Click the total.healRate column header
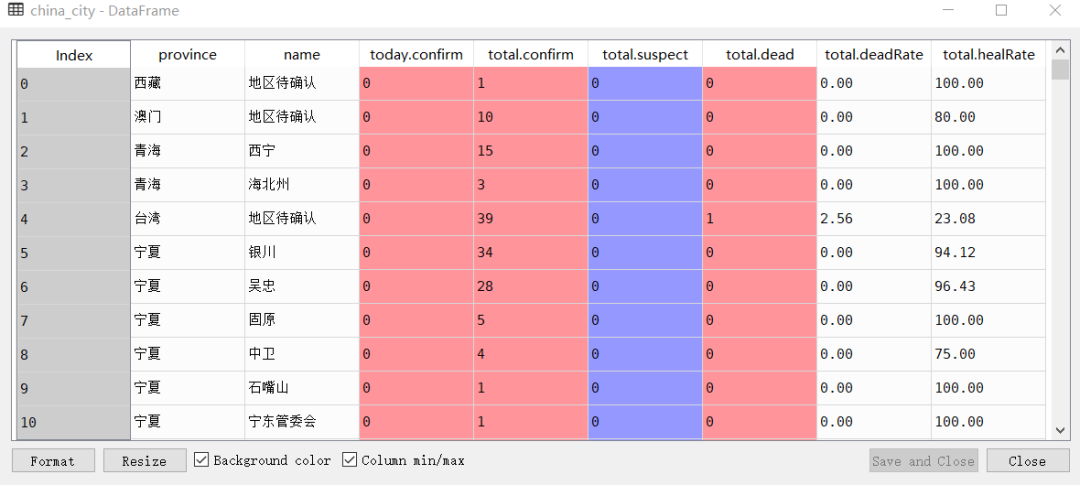This screenshot has height=485, width=1080. pyautogui.click(x=988, y=54)
